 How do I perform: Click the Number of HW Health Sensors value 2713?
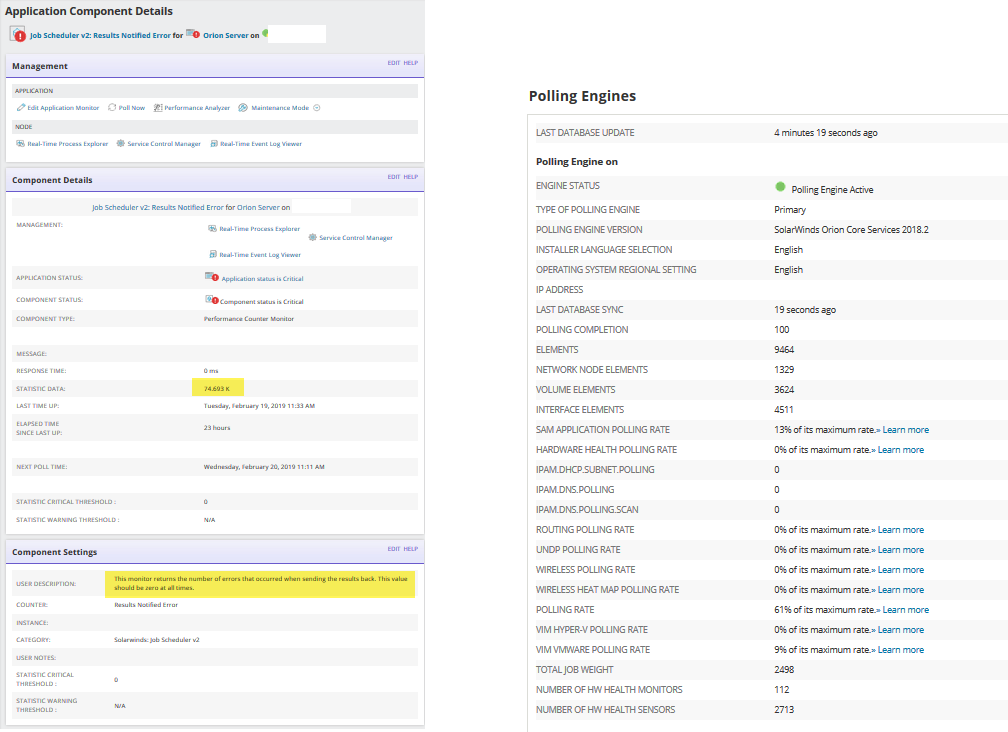click(784, 710)
